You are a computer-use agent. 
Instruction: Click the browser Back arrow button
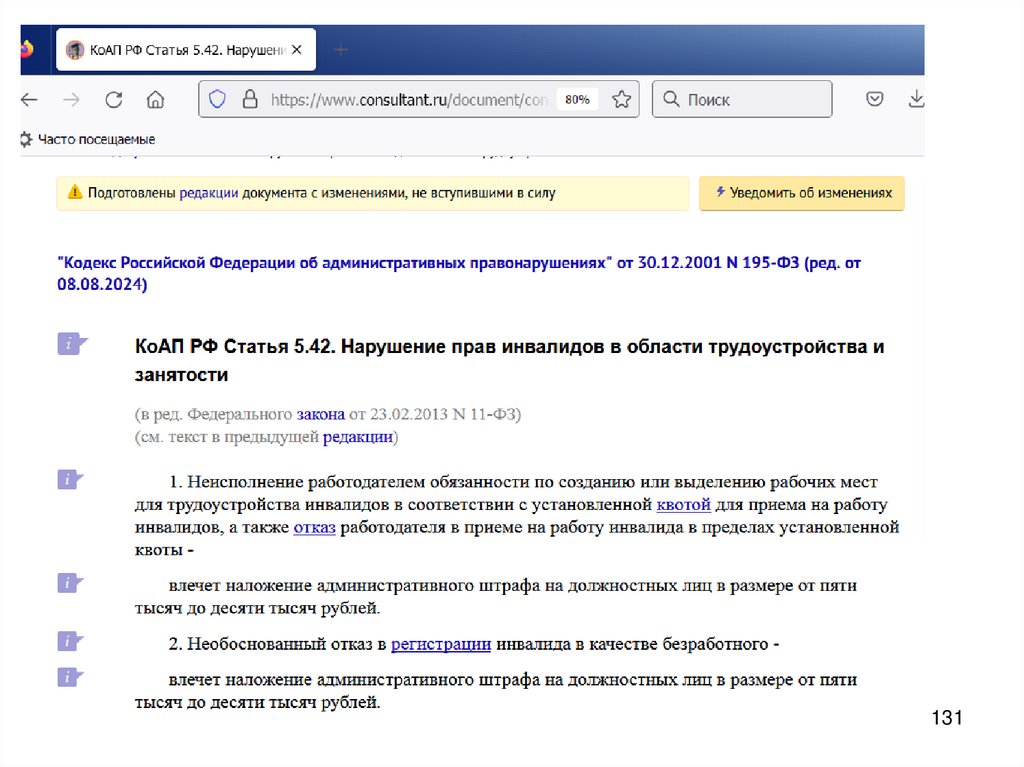click(x=29, y=99)
